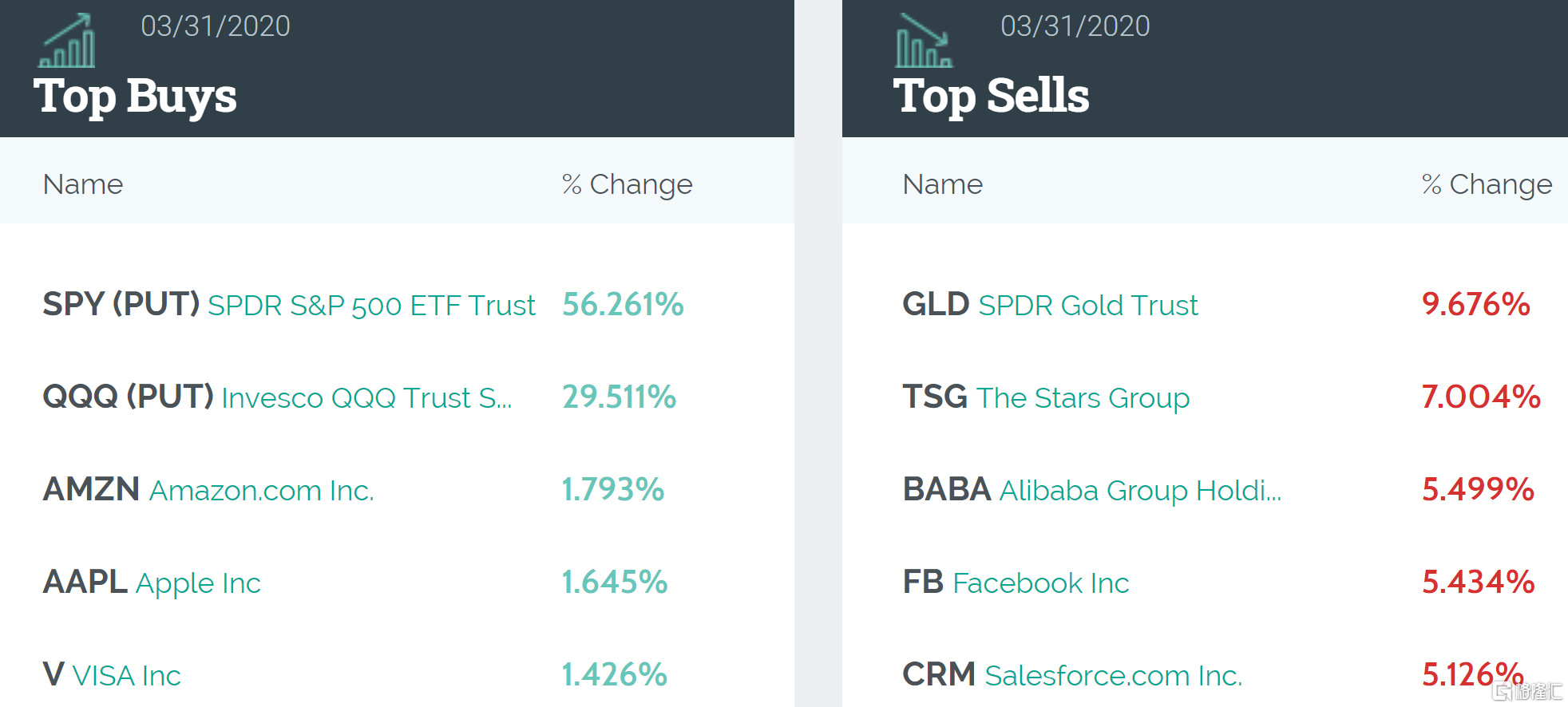Click the Top Sells falling chart icon

pyautogui.click(x=924, y=41)
